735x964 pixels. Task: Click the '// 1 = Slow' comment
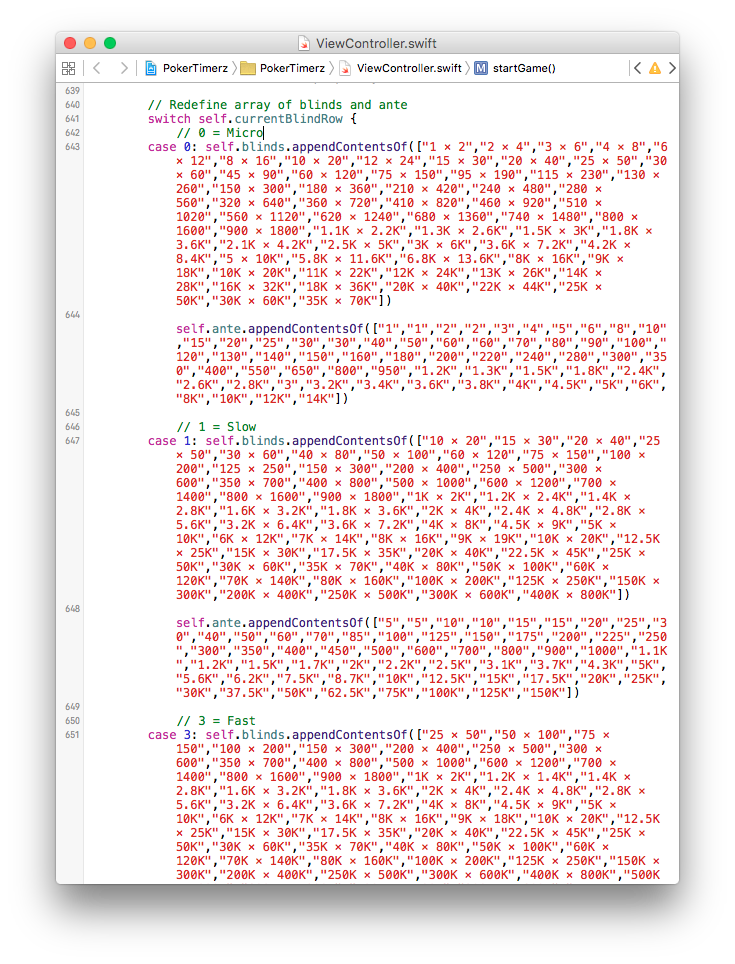(216, 427)
